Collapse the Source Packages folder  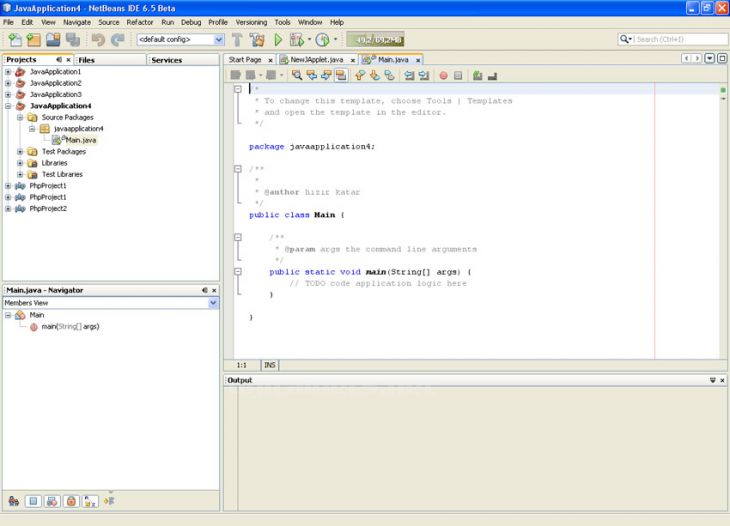pos(20,117)
